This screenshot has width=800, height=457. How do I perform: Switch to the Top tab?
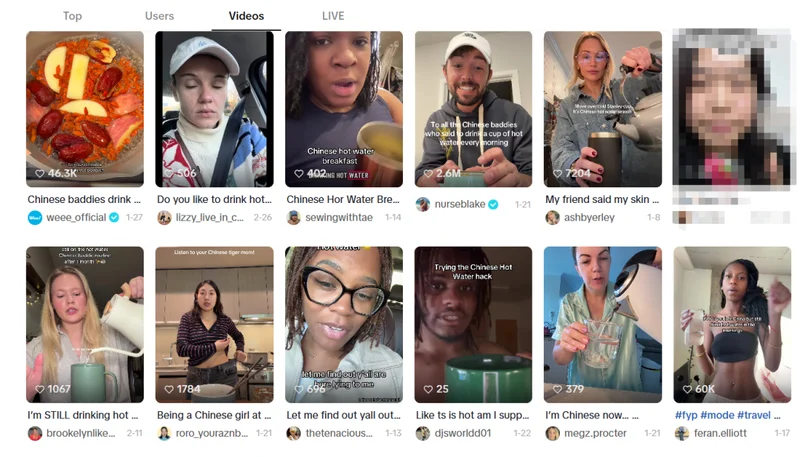[x=72, y=16]
